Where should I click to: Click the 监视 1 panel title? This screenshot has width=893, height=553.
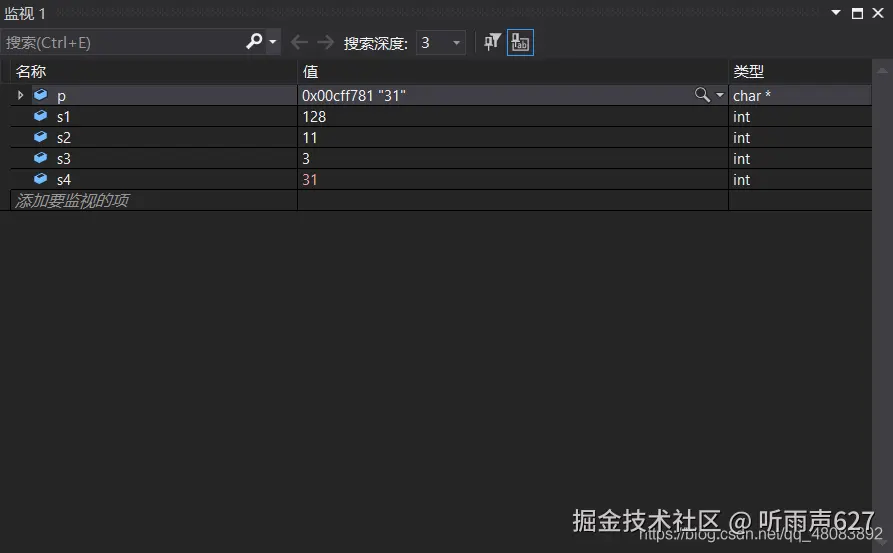coord(24,14)
